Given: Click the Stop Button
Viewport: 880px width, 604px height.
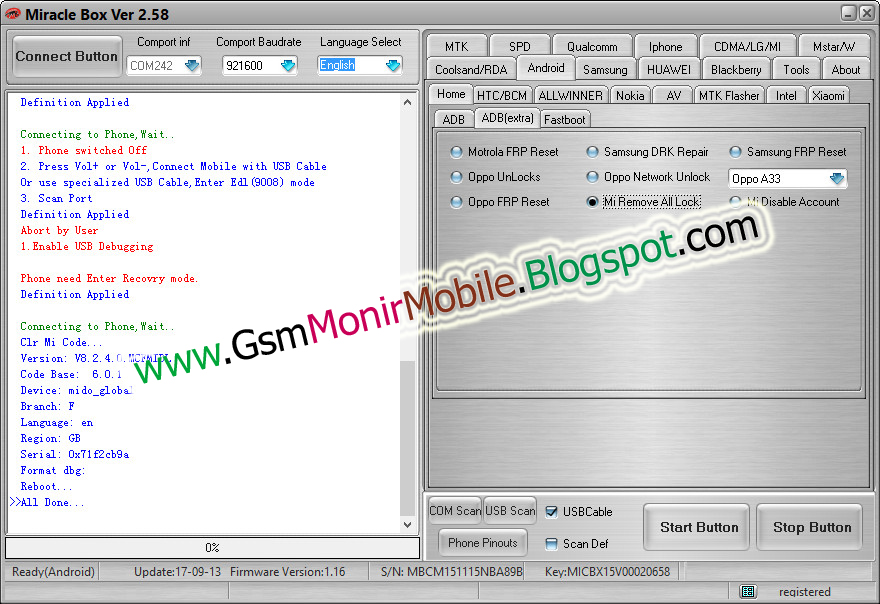Looking at the screenshot, I should (809, 527).
